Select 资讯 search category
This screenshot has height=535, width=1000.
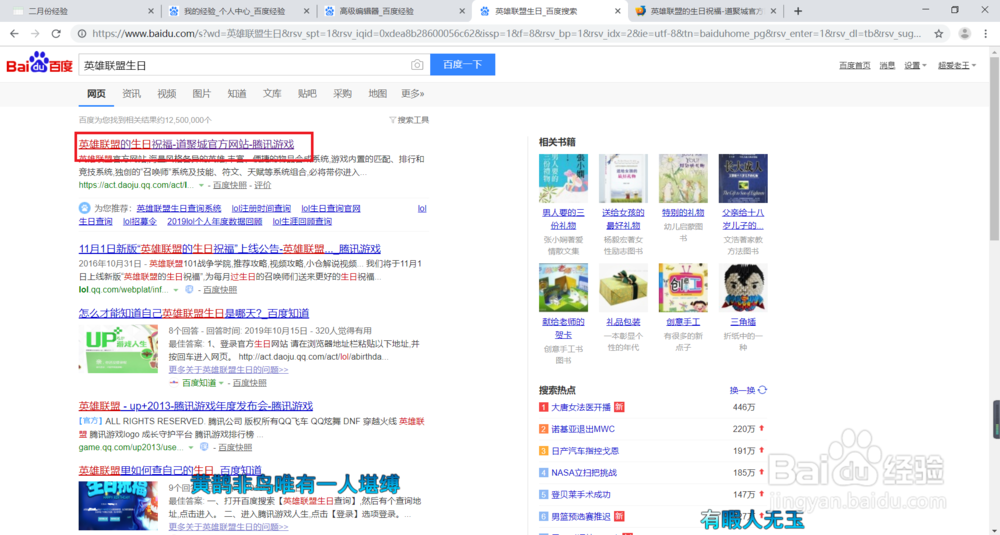[131, 94]
